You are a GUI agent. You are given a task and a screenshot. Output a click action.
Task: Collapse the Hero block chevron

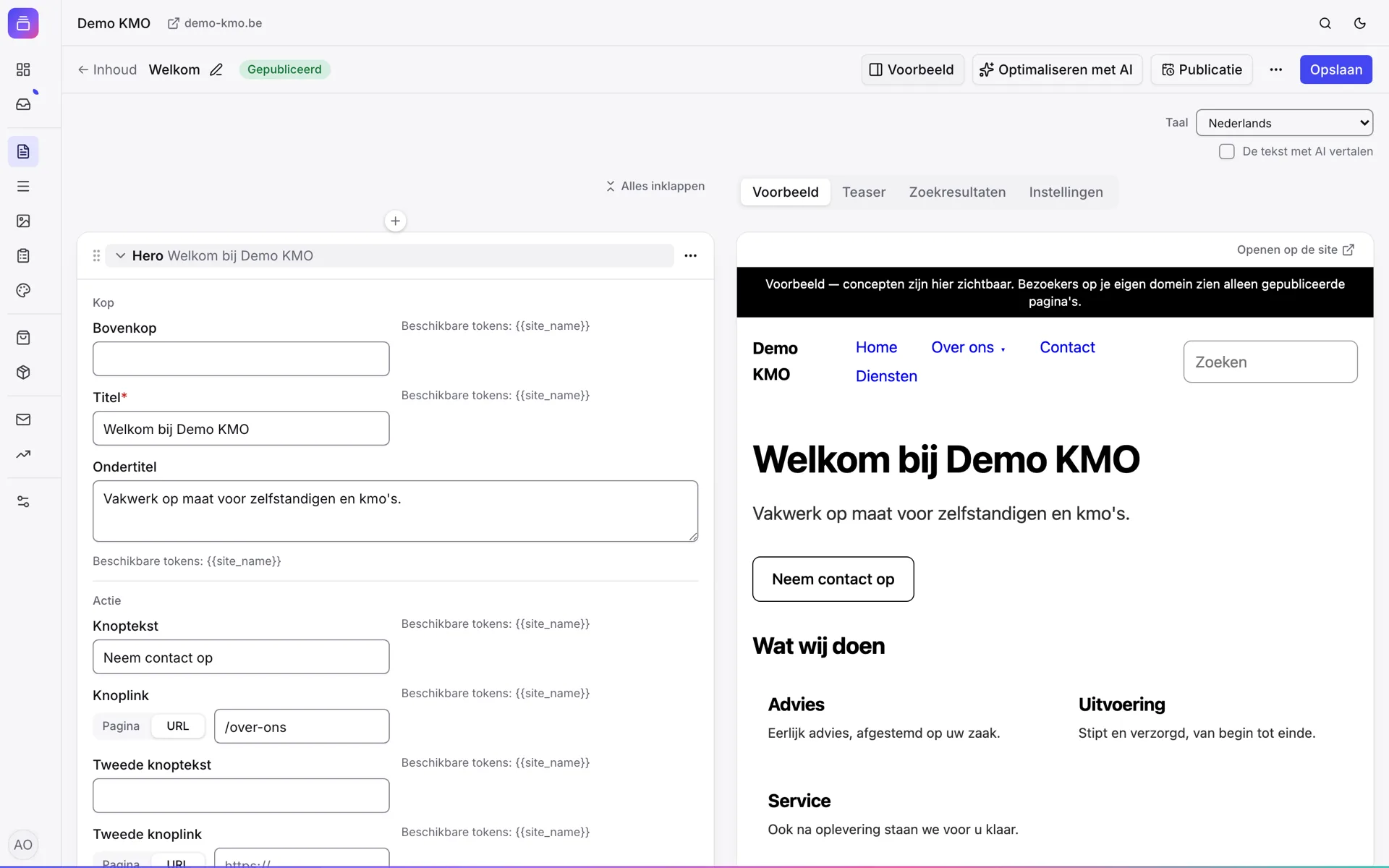121,255
